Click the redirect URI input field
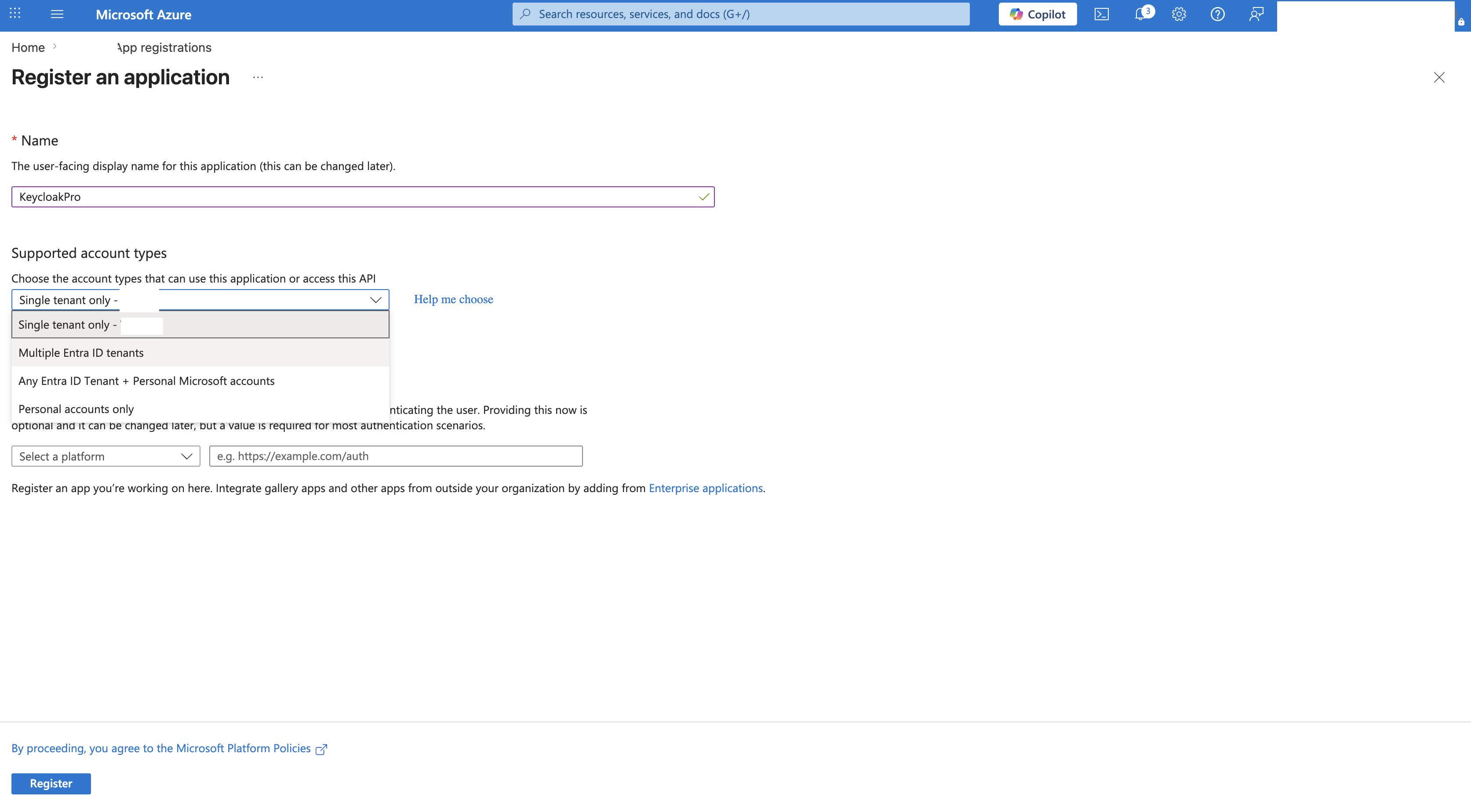This screenshot has height=812, width=1471. 396,457
